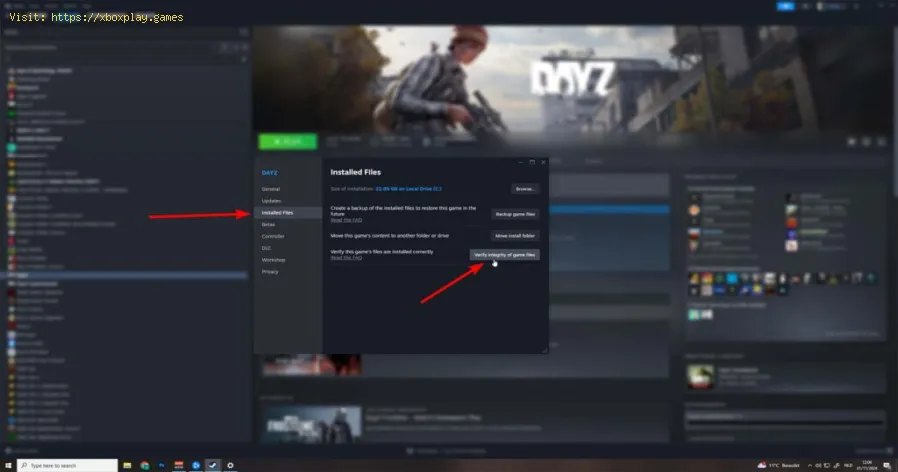Open the notification center icon
This screenshot has height=472, width=898.
coord(887,465)
